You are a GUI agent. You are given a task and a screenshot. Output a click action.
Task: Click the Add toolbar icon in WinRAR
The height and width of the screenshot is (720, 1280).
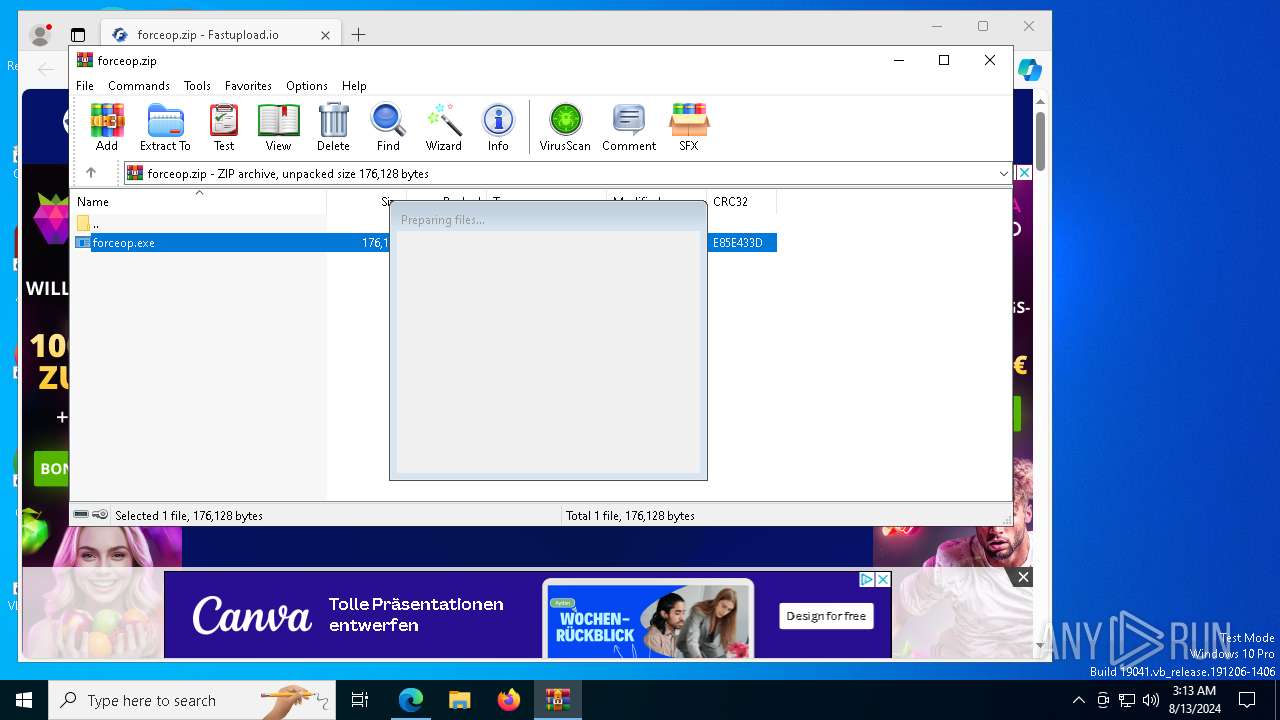(x=107, y=127)
